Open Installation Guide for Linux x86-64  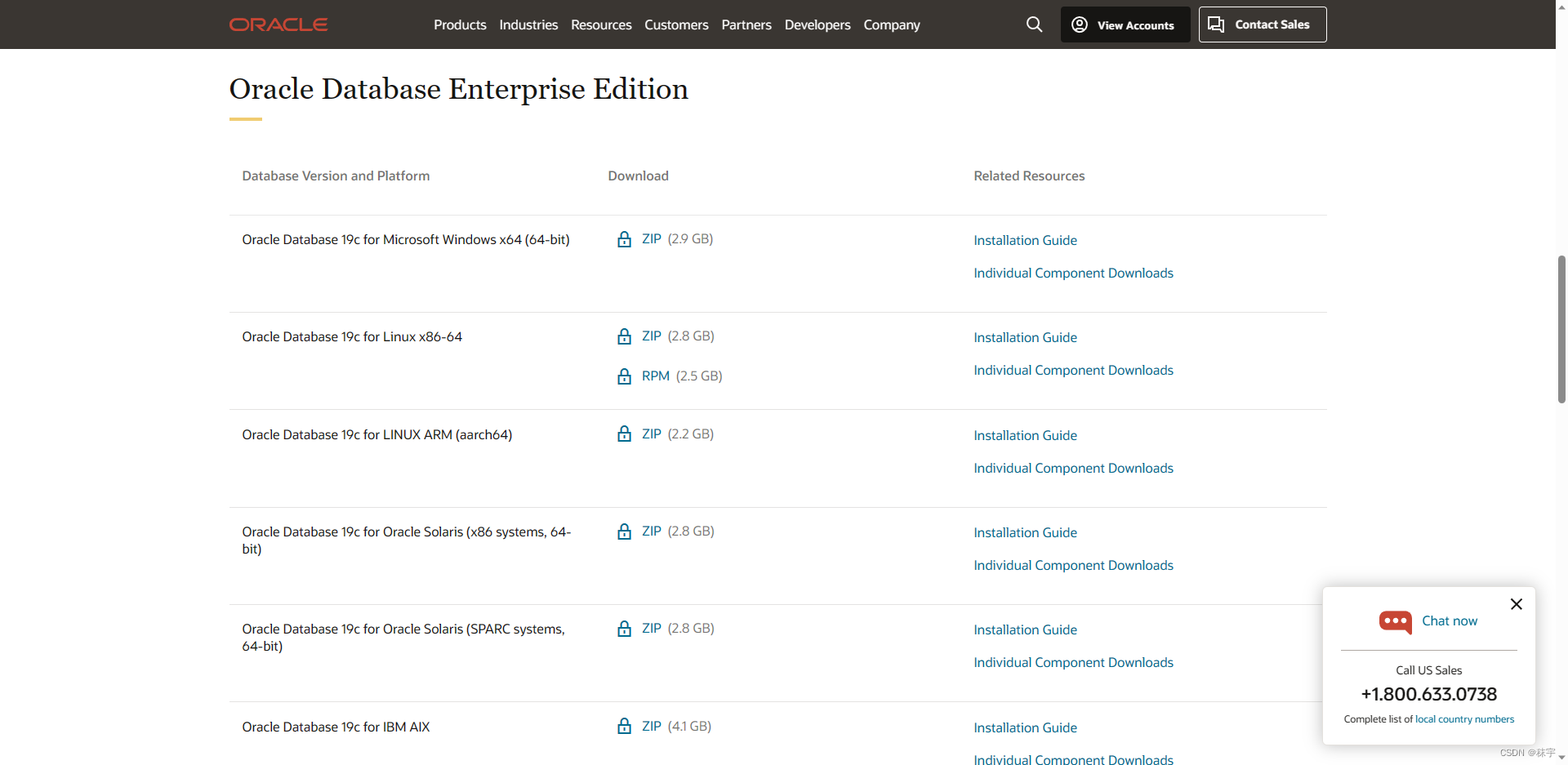pyautogui.click(x=1025, y=337)
